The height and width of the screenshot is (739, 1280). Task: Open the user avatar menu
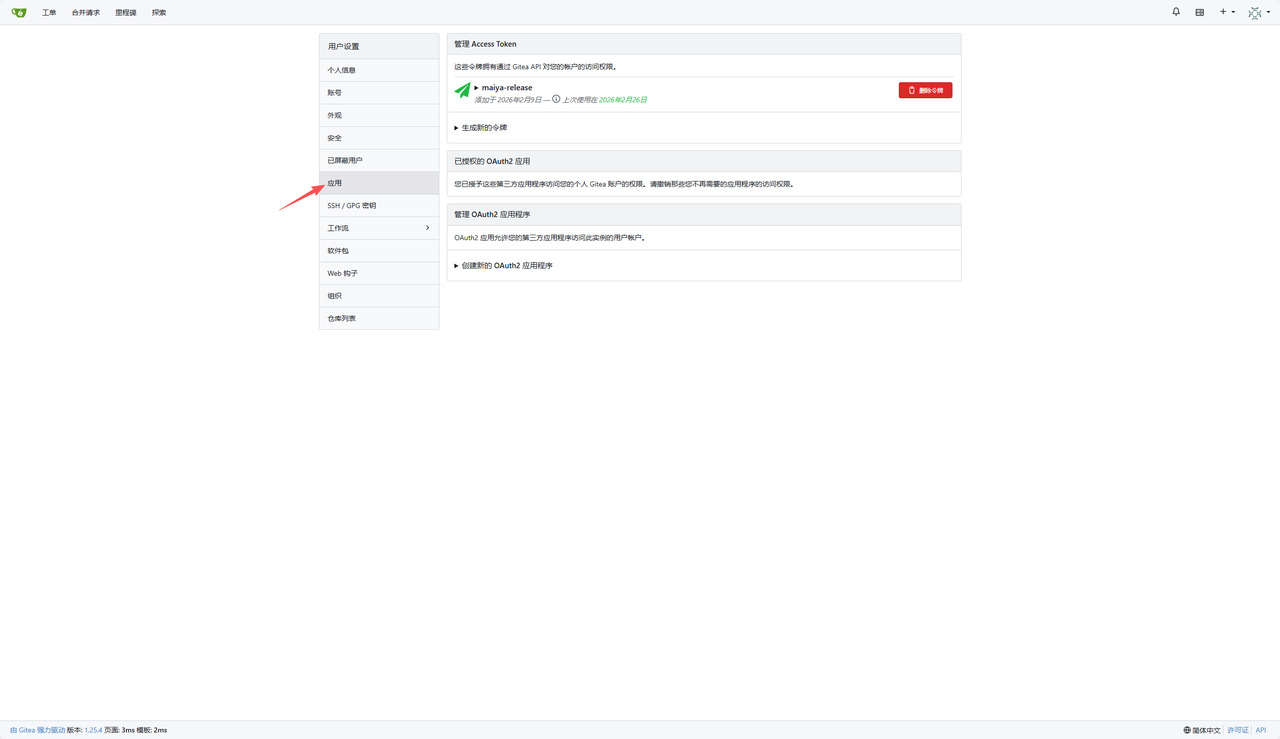(1258, 12)
